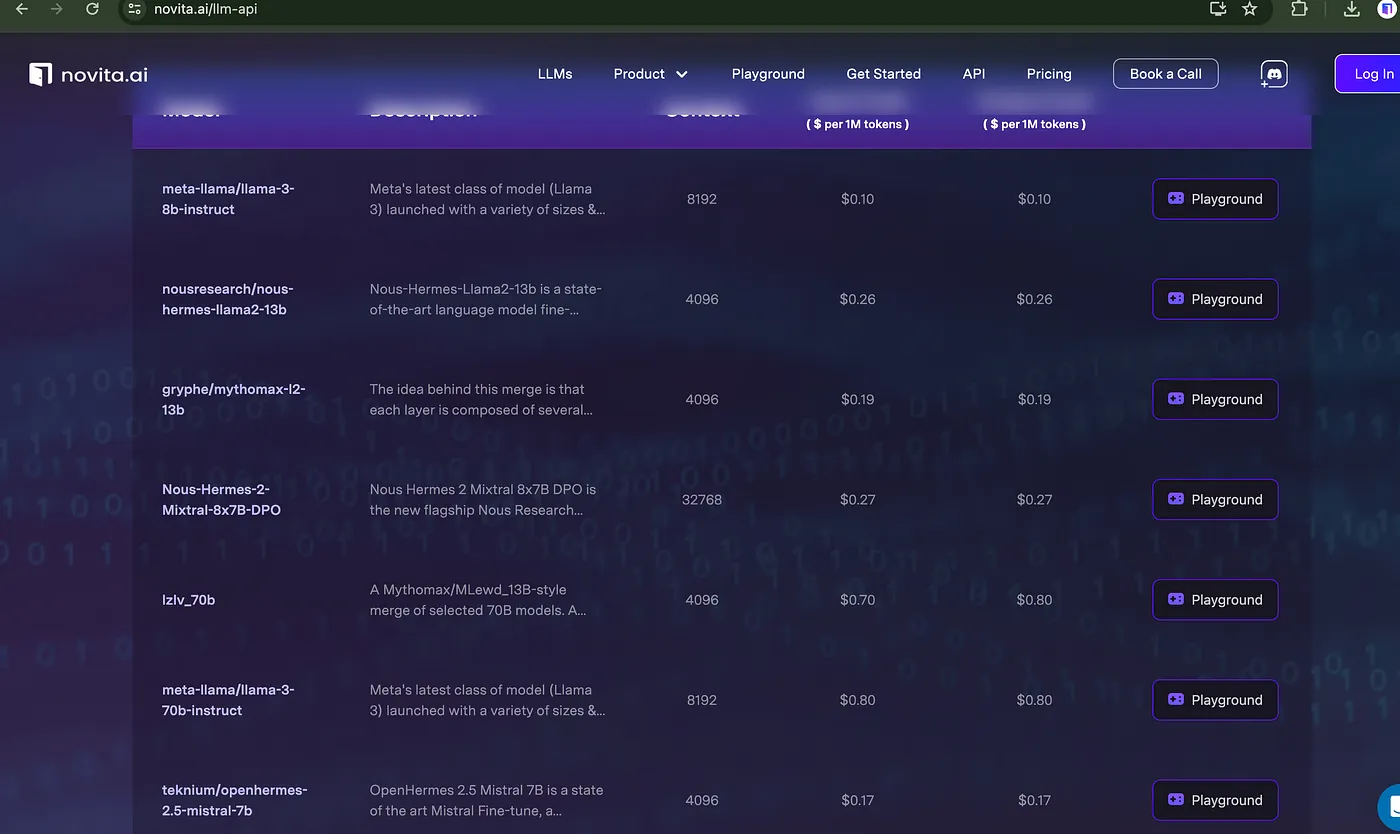Open Playground for meta-llama/llama-3-70b-instruct

[1215, 700]
